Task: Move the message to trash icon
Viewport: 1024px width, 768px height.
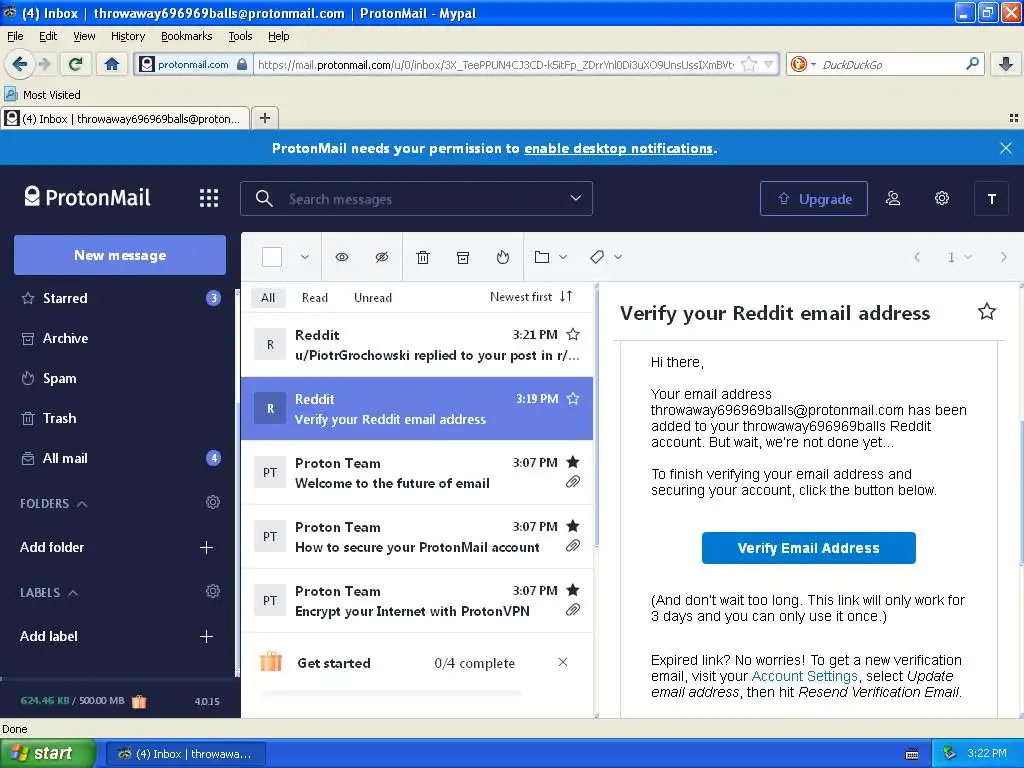Action: pyautogui.click(x=423, y=257)
